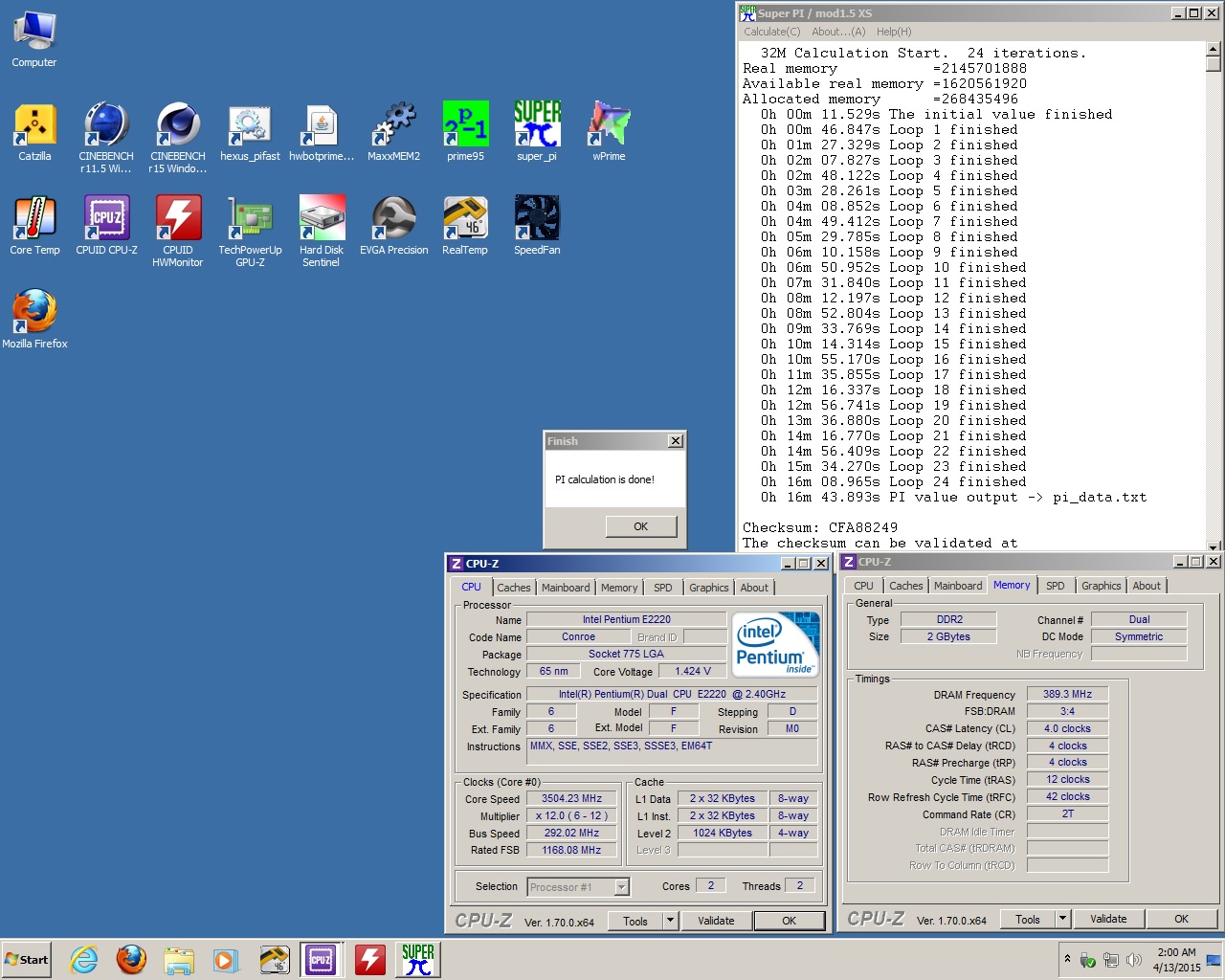Launch MaxxMEM2 from the desktop
This screenshot has width=1225, height=980.
click(x=393, y=132)
